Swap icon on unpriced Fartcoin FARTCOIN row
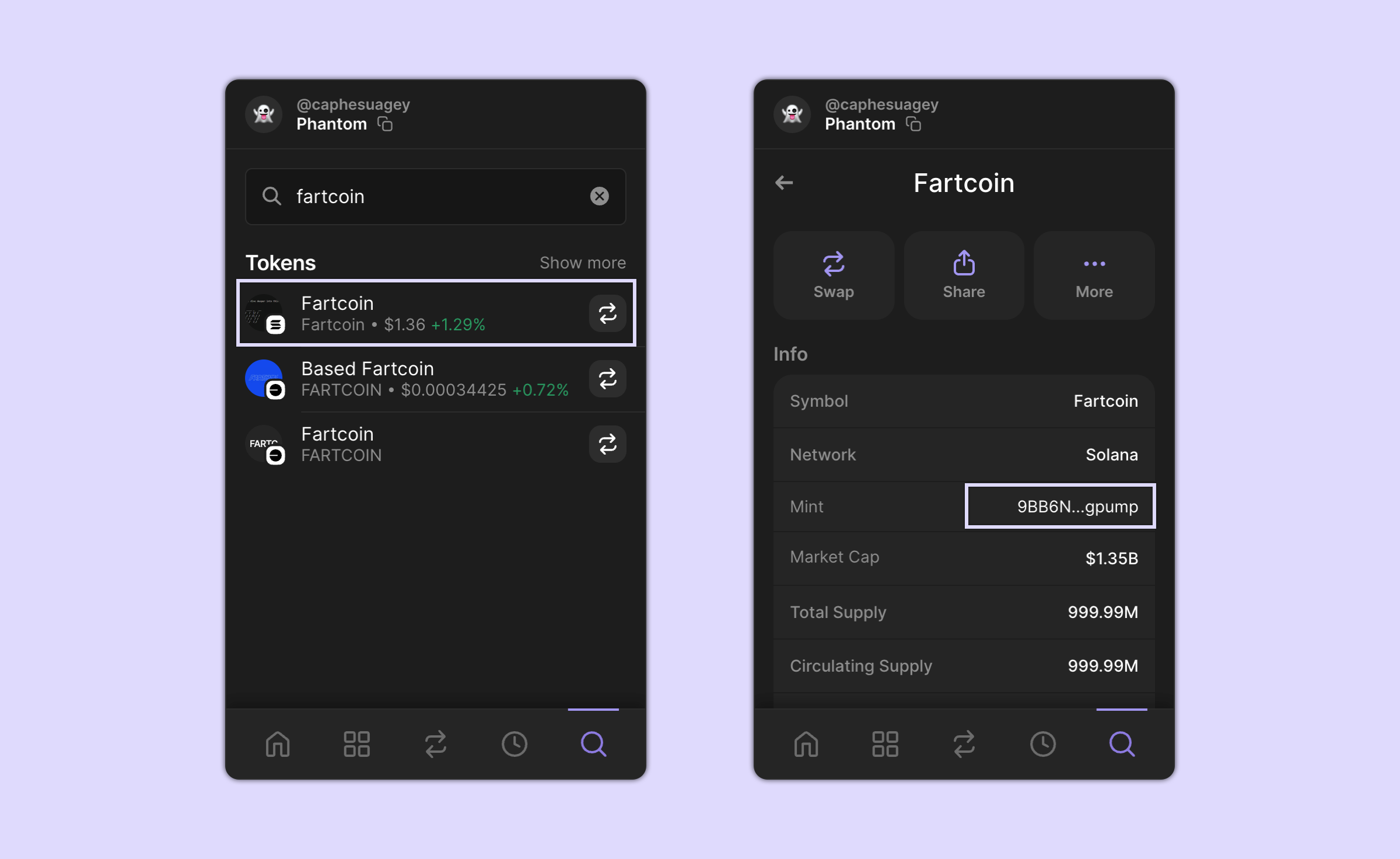The width and height of the screenshot is (1400, 859). click(607, 444)
